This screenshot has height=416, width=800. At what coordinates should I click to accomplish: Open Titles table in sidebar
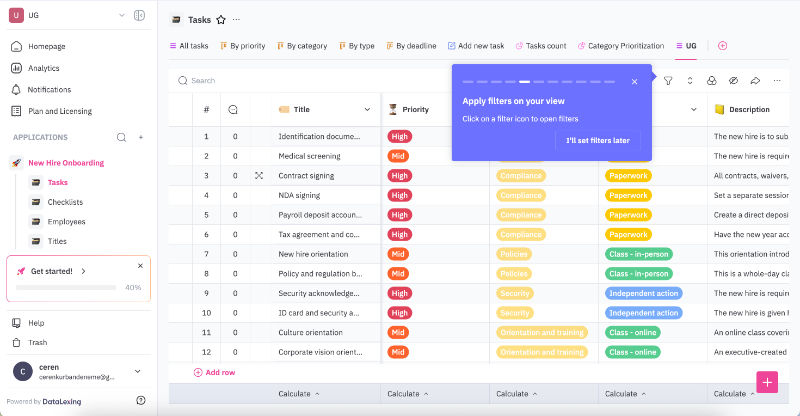click(x=57, y=241)
